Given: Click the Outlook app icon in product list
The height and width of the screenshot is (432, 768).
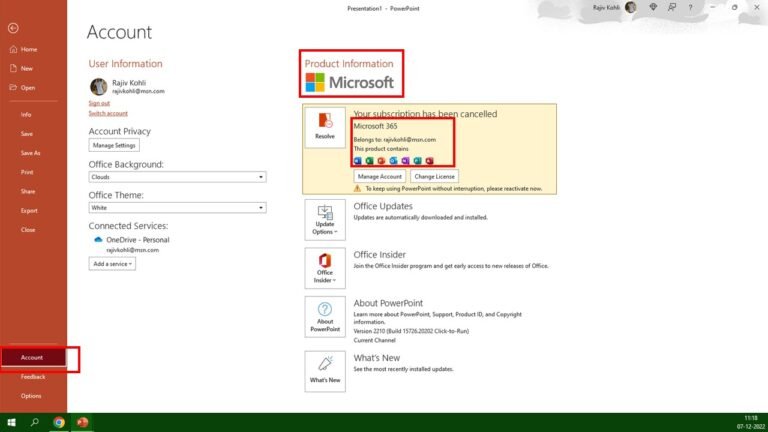Looking at the screenshot, I should [x=393, y=161].
